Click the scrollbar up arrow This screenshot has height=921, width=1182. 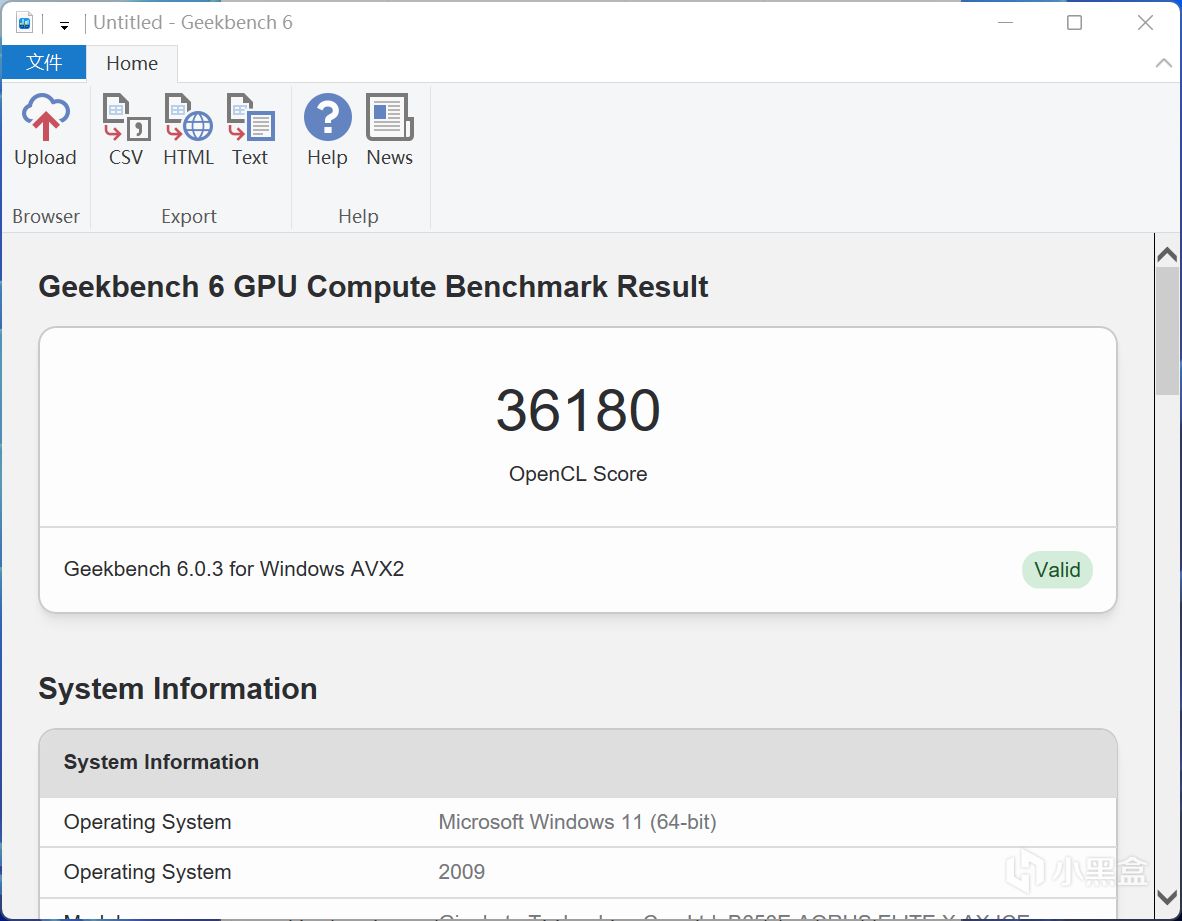click(1167, 254)
